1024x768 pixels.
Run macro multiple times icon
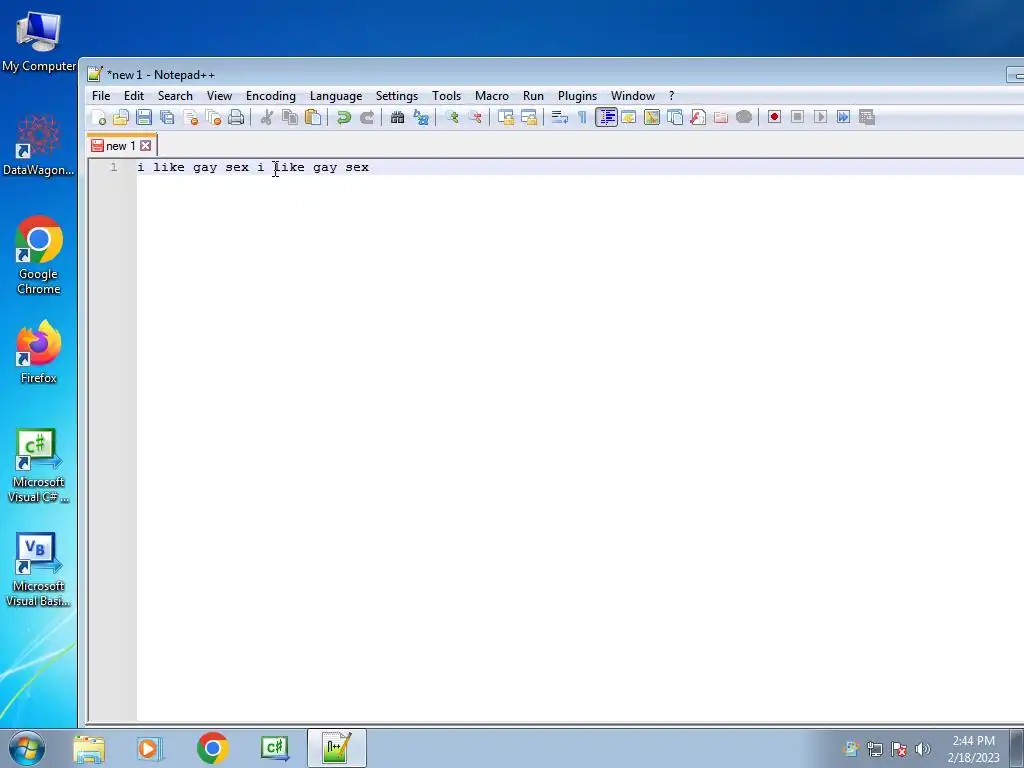(844, 118)
